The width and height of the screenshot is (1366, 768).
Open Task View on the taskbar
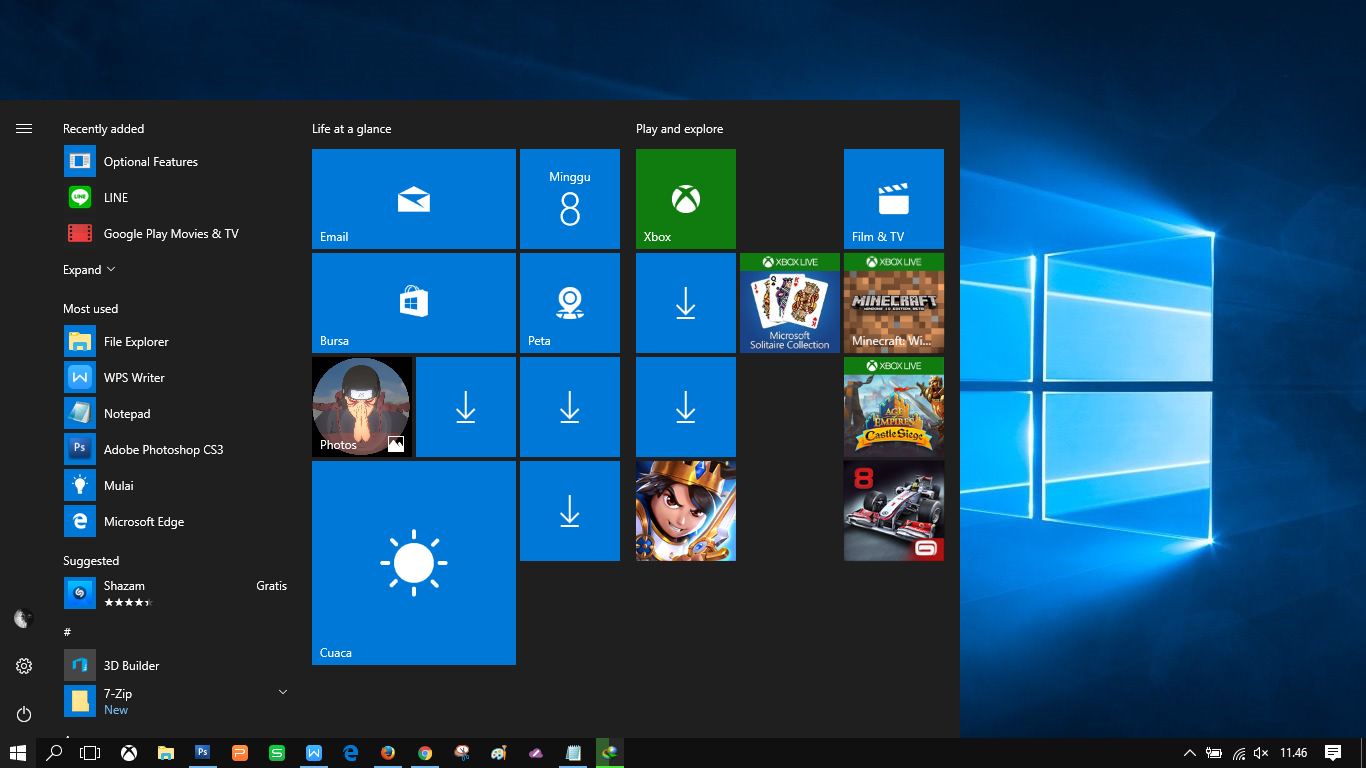coord(91,753)
